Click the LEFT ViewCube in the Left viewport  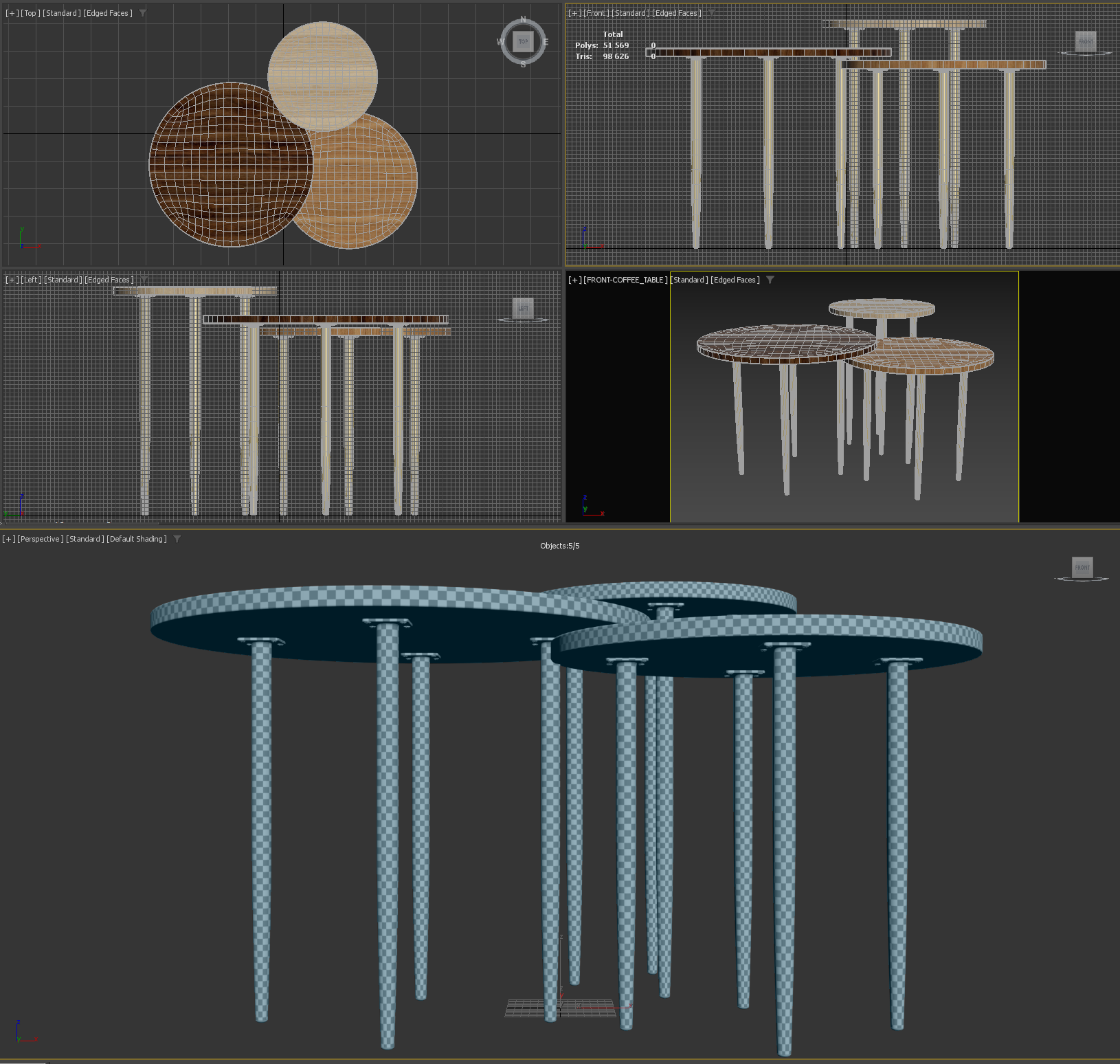pos(523,309)
